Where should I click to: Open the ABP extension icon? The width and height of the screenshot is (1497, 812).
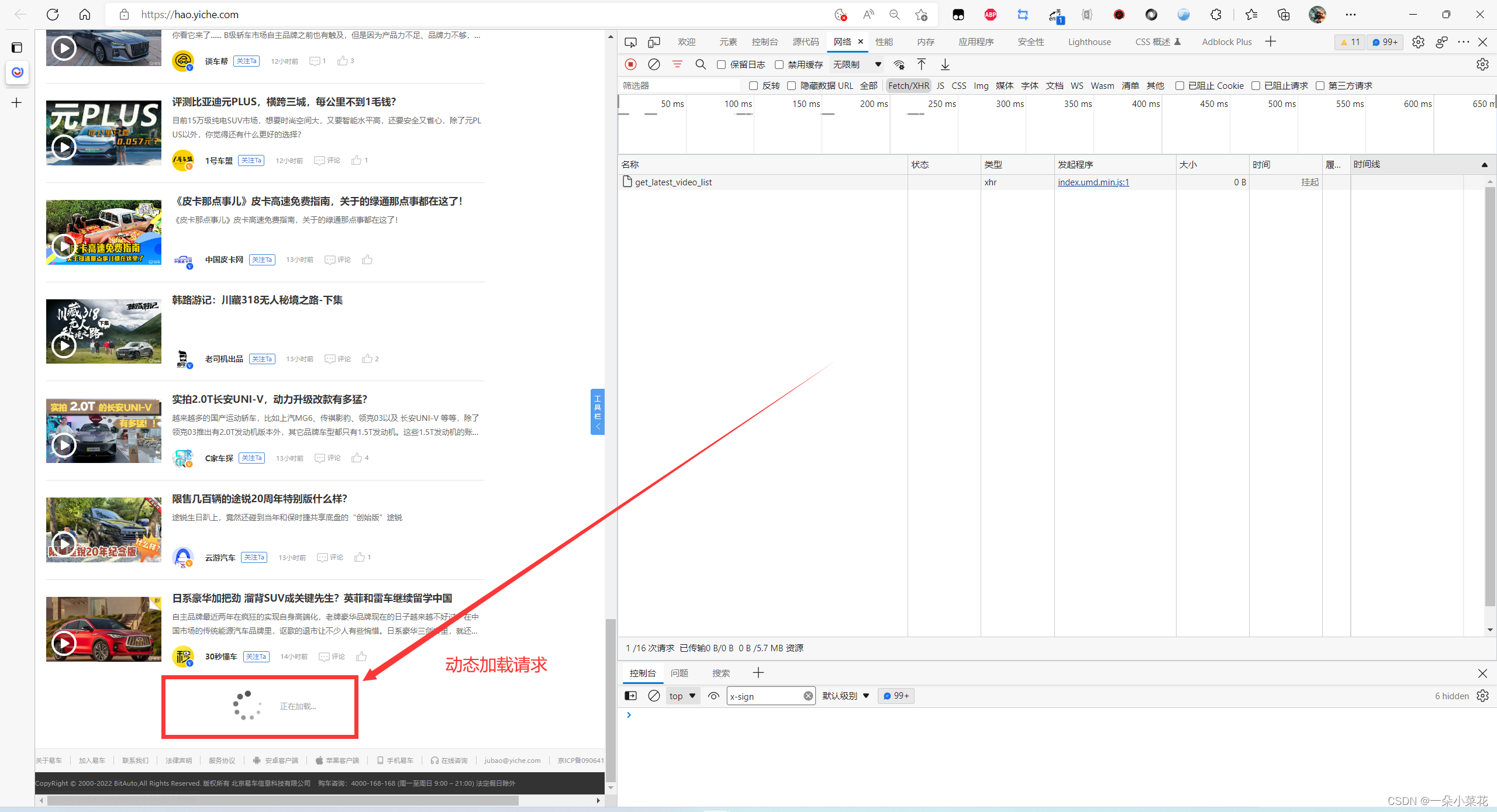991,15
